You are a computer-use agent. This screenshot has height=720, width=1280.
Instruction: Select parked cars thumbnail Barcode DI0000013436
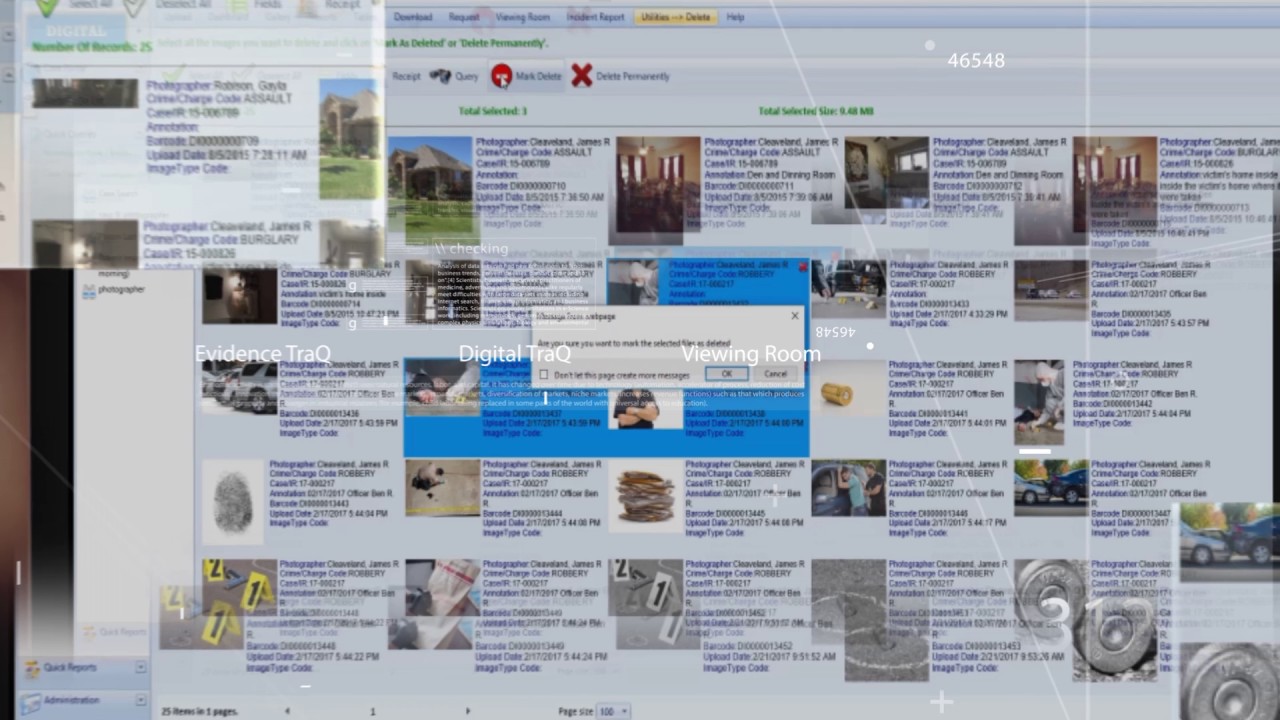point(239,387)
